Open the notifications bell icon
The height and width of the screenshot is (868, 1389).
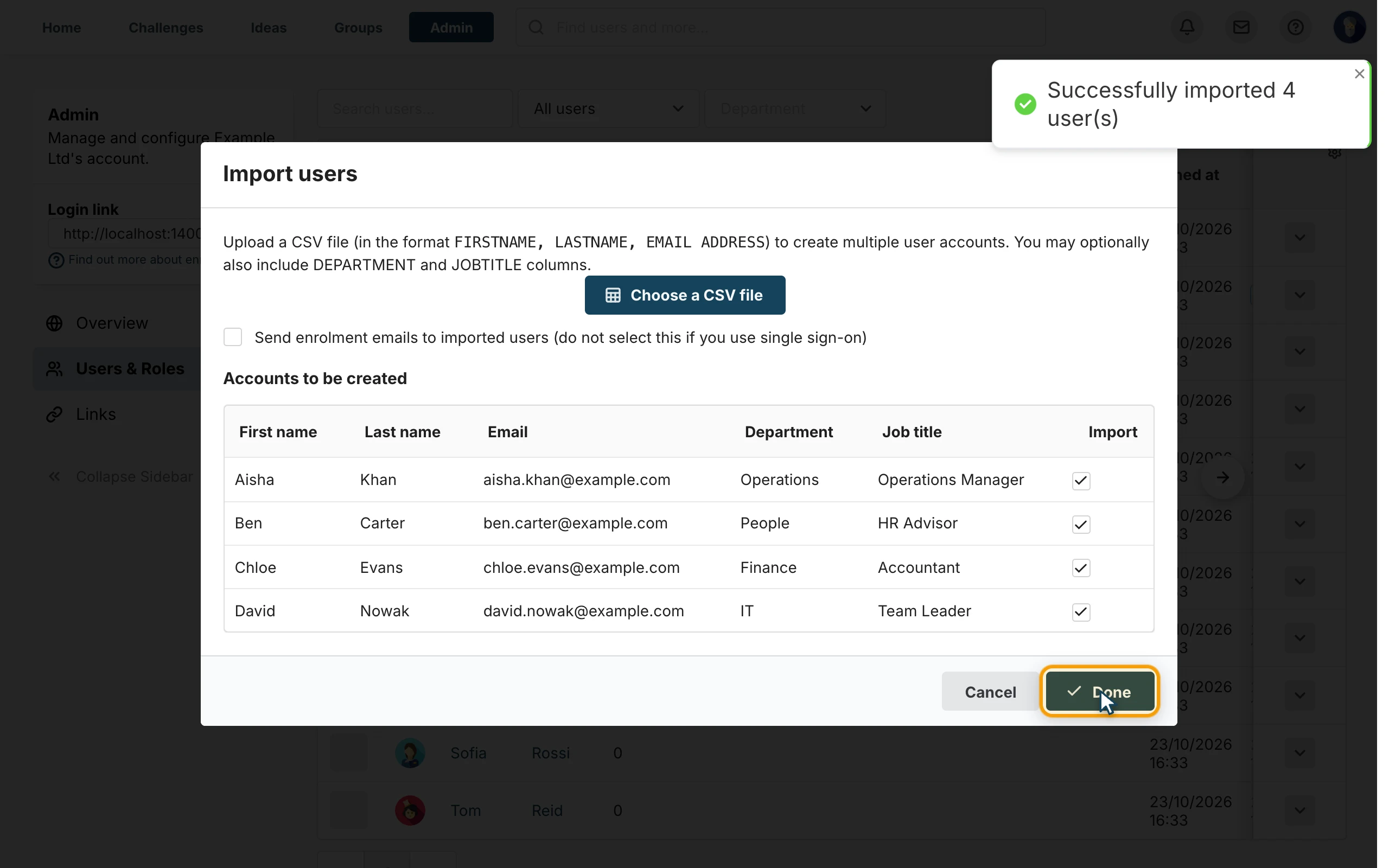tap(1187, 27)
